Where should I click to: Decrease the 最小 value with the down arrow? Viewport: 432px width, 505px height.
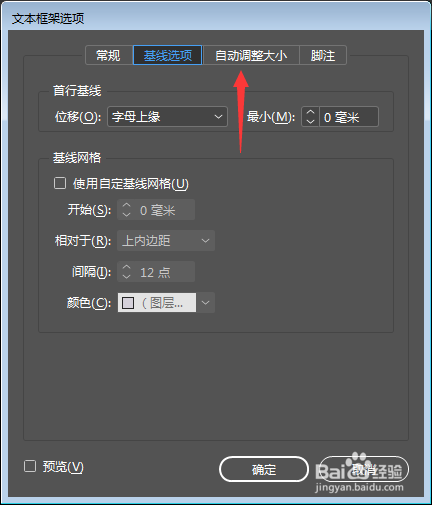(310, 121)
